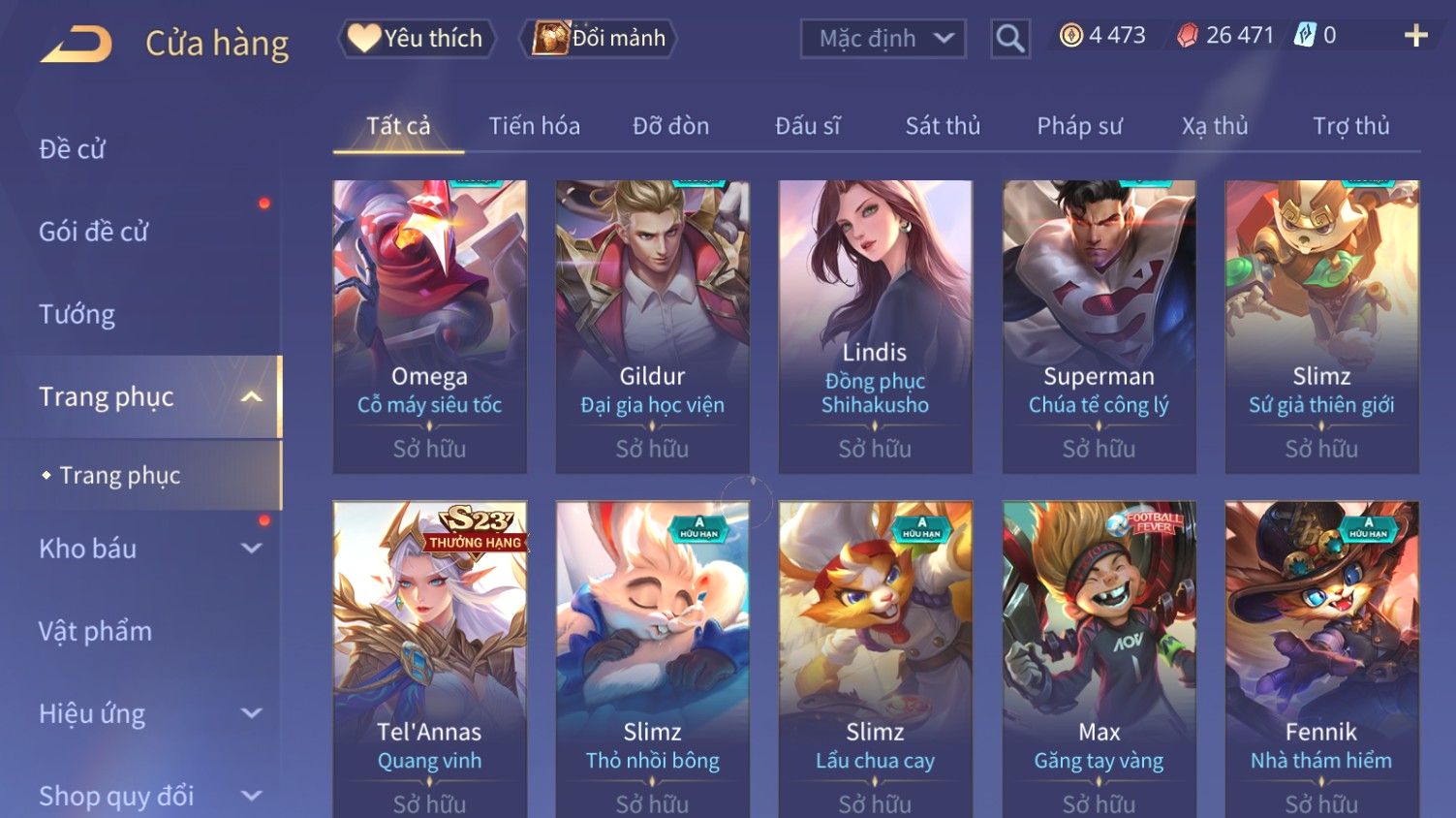Click the red ruby currency icon
Image resolution: width=1456 pixels, height=818 pixels.
point(1187,36)
